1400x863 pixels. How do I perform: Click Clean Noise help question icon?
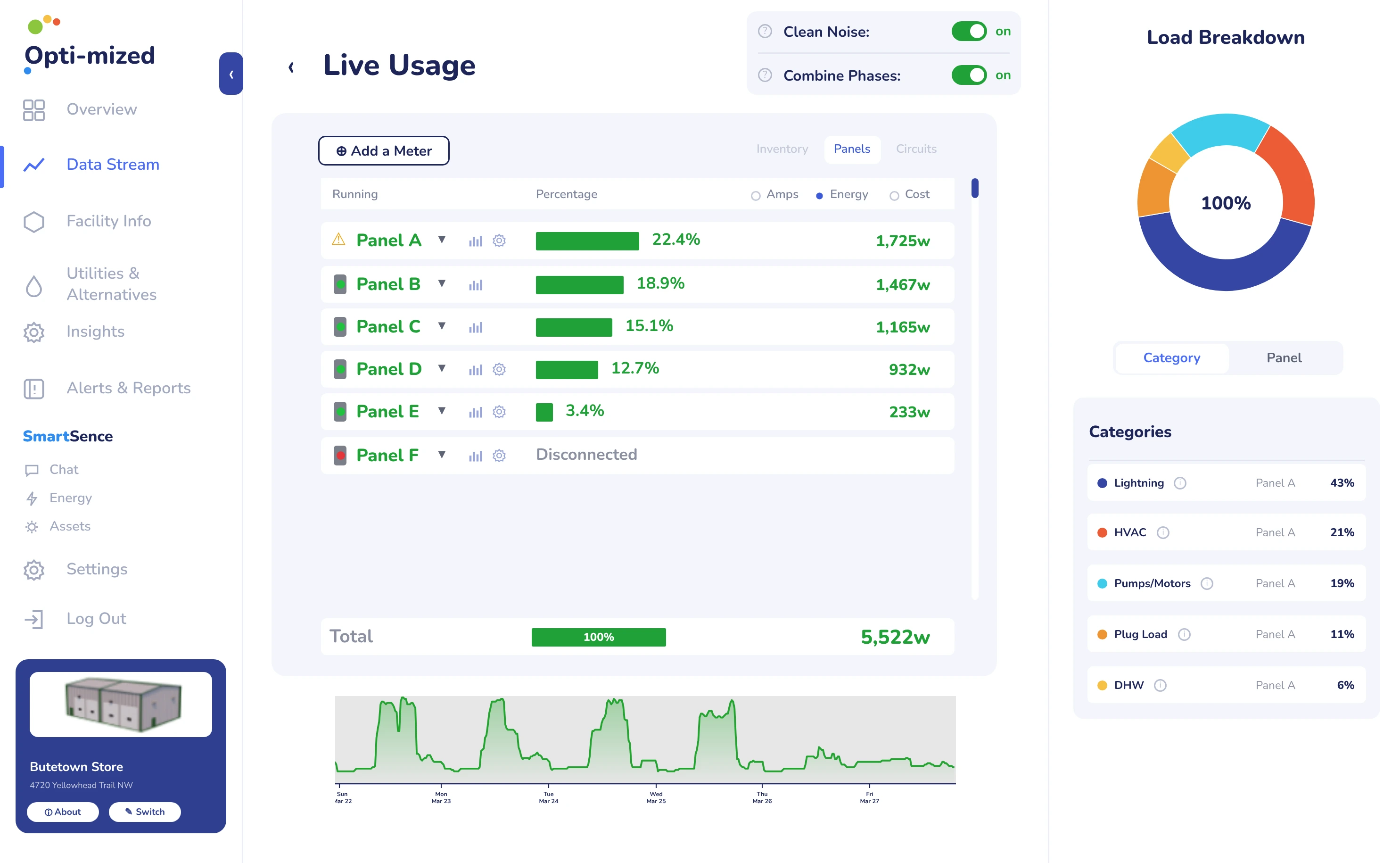(765, 32)
